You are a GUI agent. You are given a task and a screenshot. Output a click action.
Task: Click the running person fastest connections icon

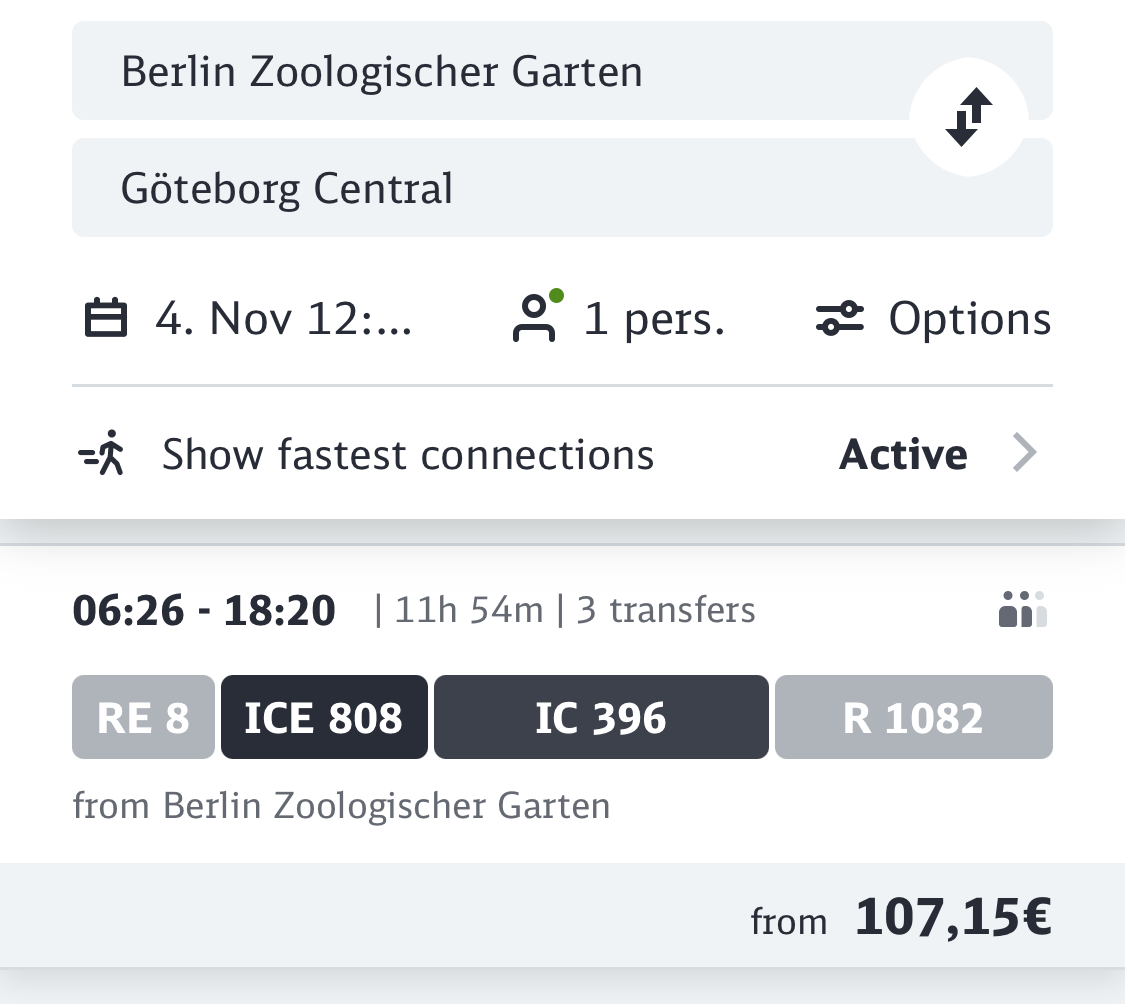[102, 454]
